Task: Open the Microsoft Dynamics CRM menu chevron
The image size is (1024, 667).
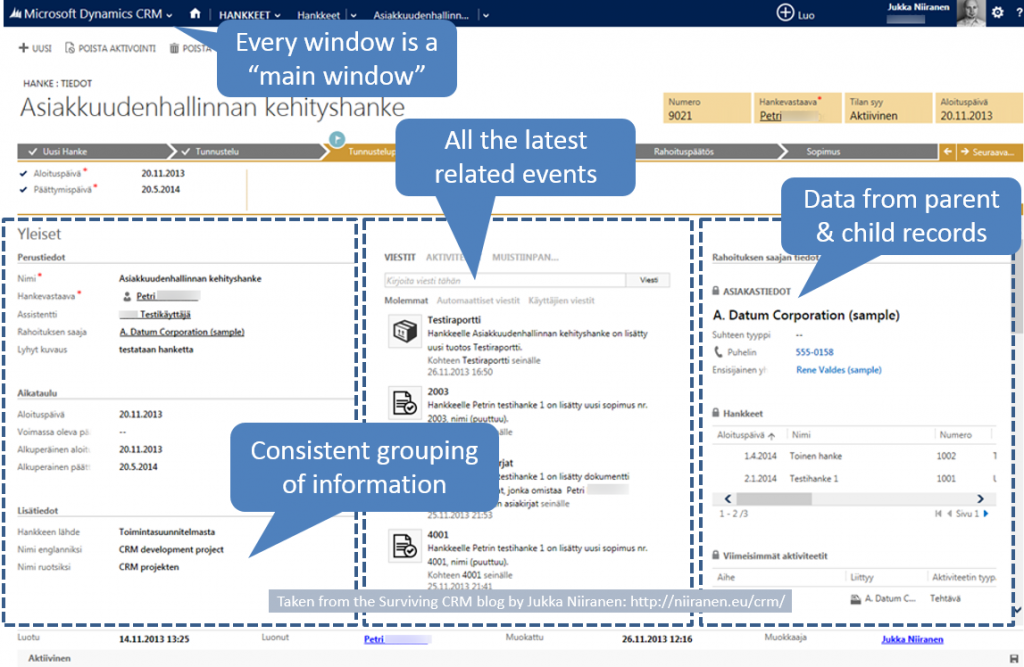Action: pyautogui.click(x=170, y=16)
